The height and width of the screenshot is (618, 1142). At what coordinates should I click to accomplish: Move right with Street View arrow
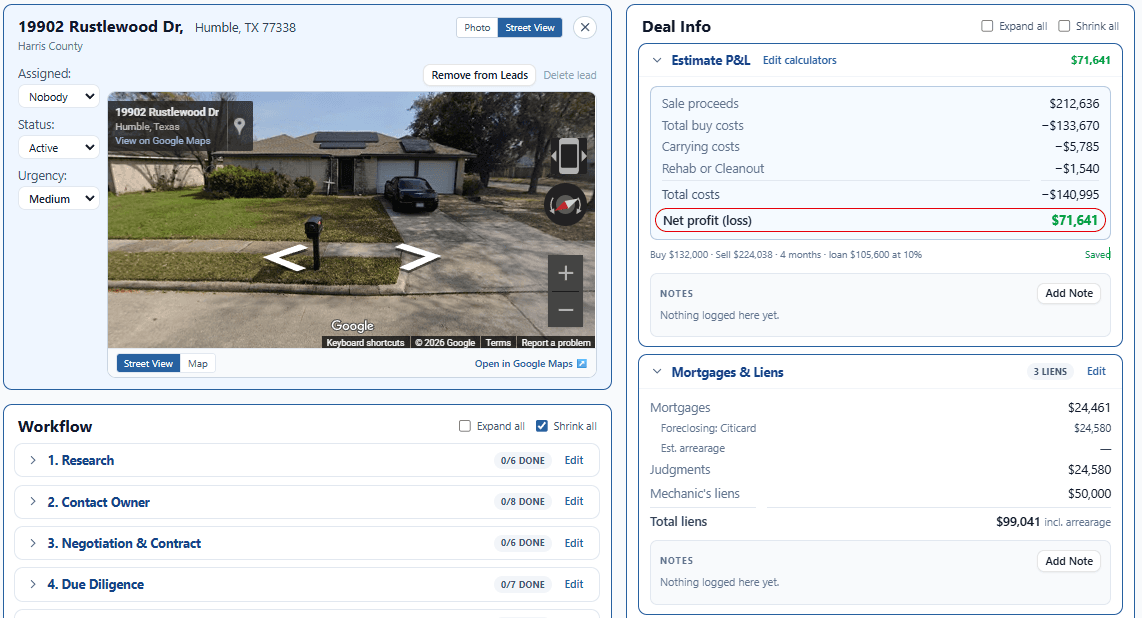click(417, 256)
